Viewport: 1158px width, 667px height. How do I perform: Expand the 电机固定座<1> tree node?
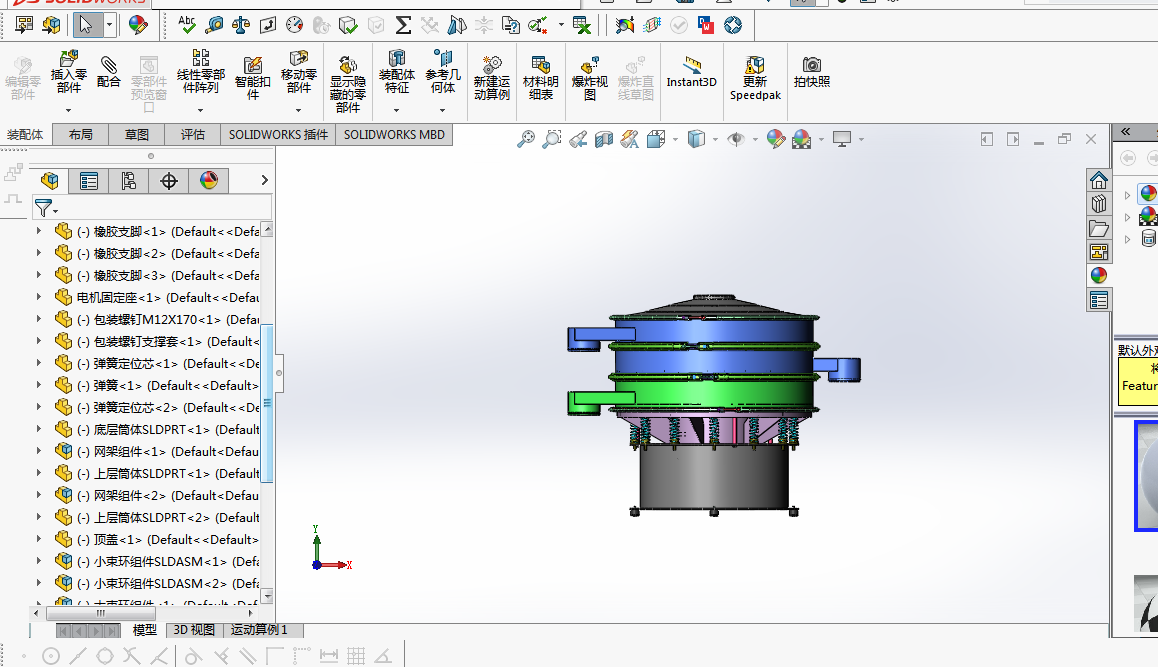(x=39, y=297)
